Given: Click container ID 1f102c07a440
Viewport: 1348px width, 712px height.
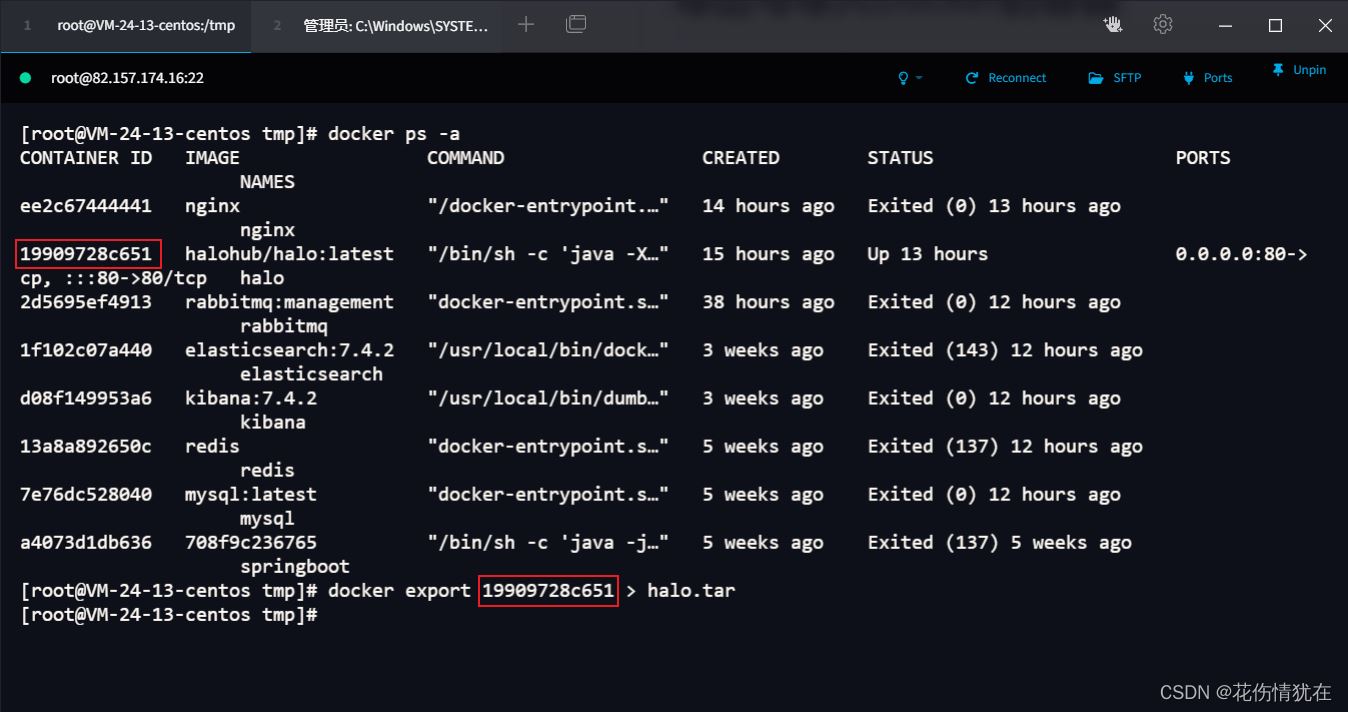Looking at the screenshot, I should pyautogui.click(x=86, y=350).
